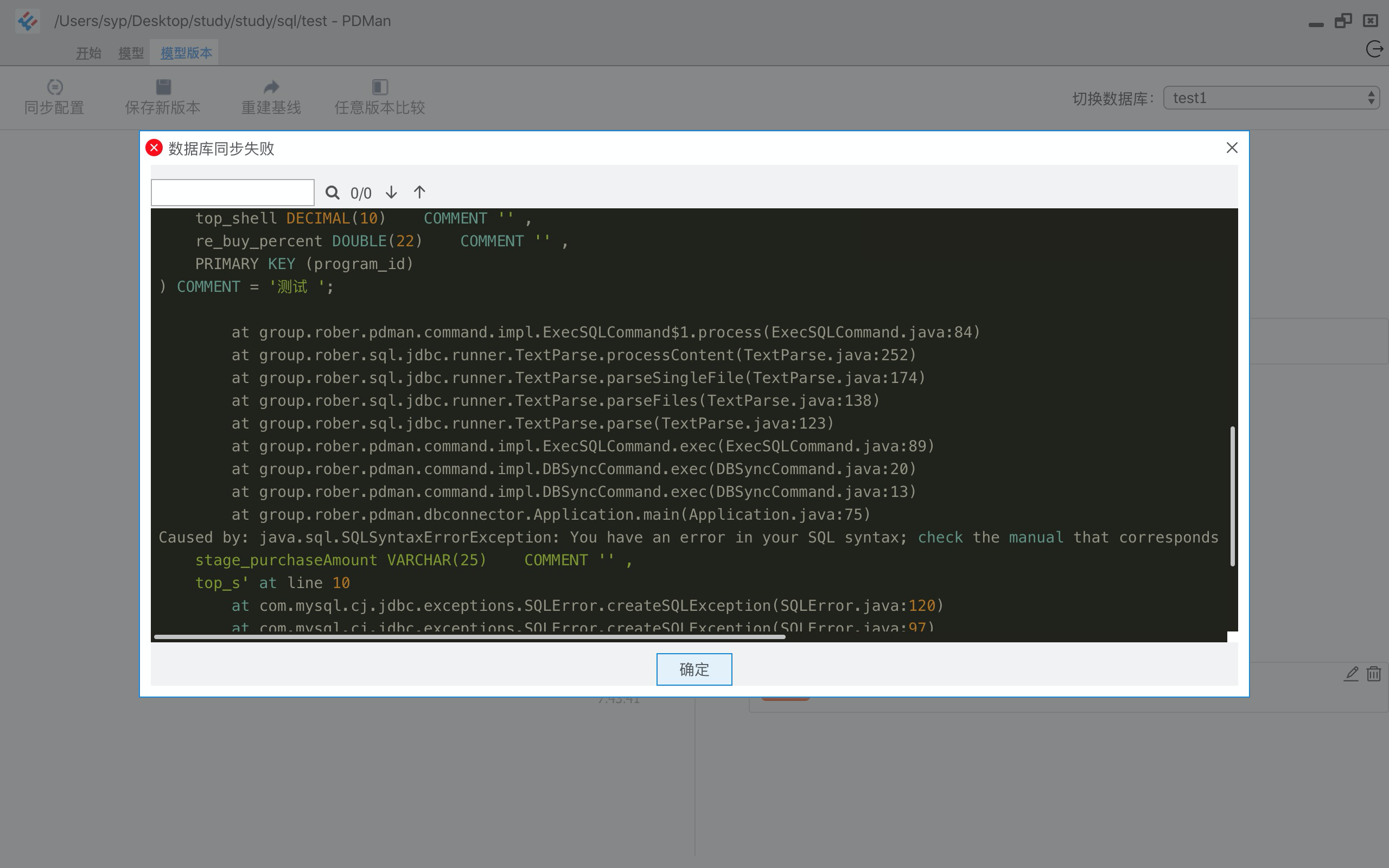Click the PDMan logo in the title bar
The image size is (1389, 868).
pos(27,21)
